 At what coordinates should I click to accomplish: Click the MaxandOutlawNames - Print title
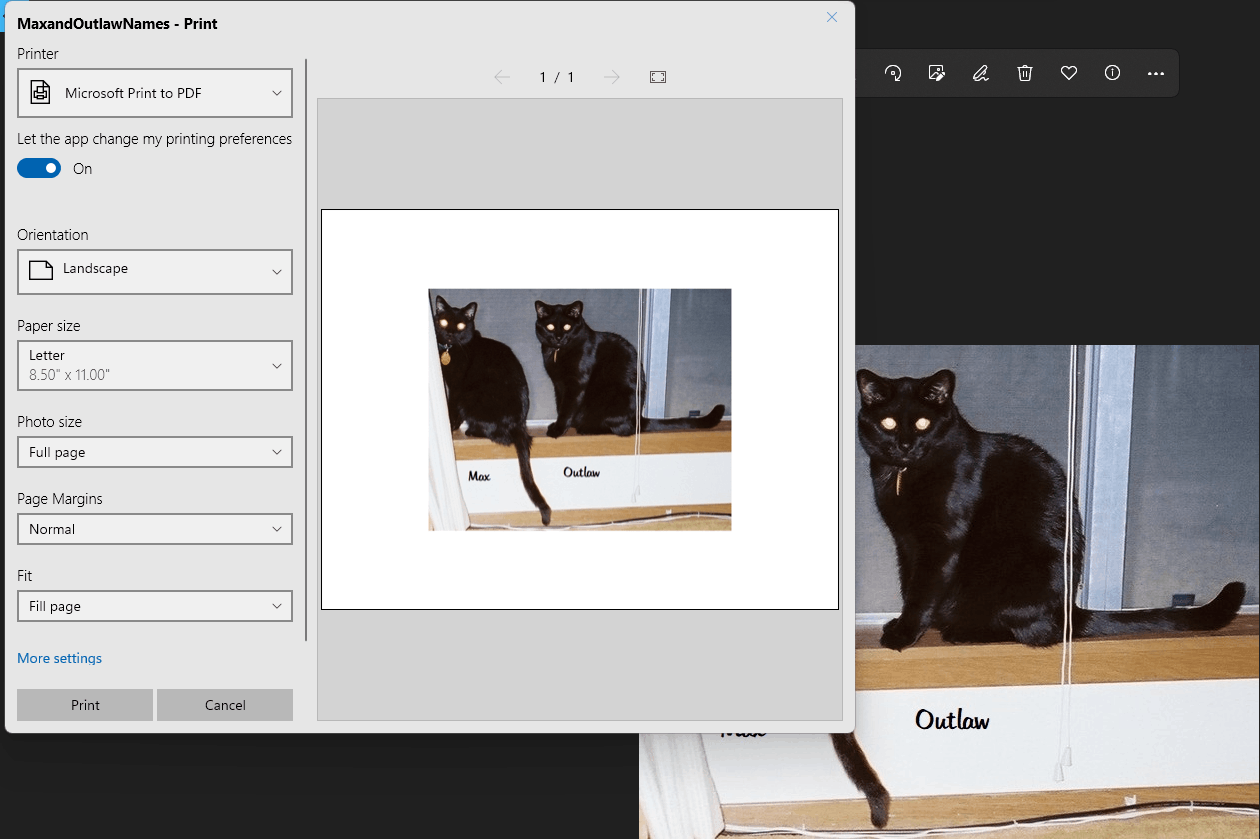[118, 23]
